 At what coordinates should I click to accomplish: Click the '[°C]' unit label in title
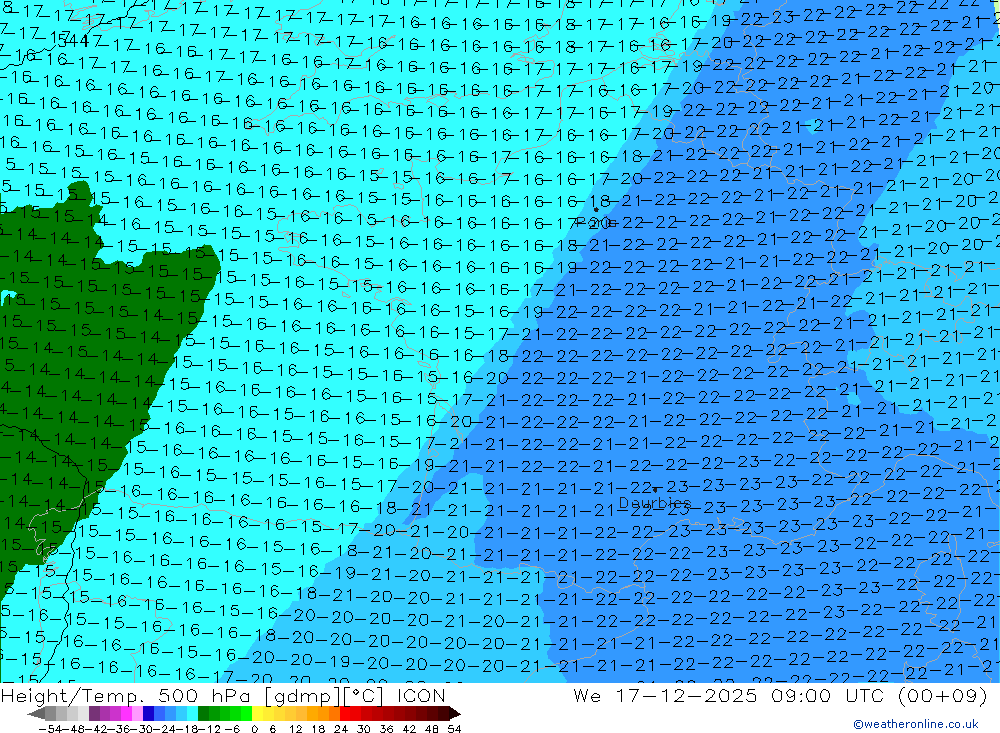pos(365,695)
